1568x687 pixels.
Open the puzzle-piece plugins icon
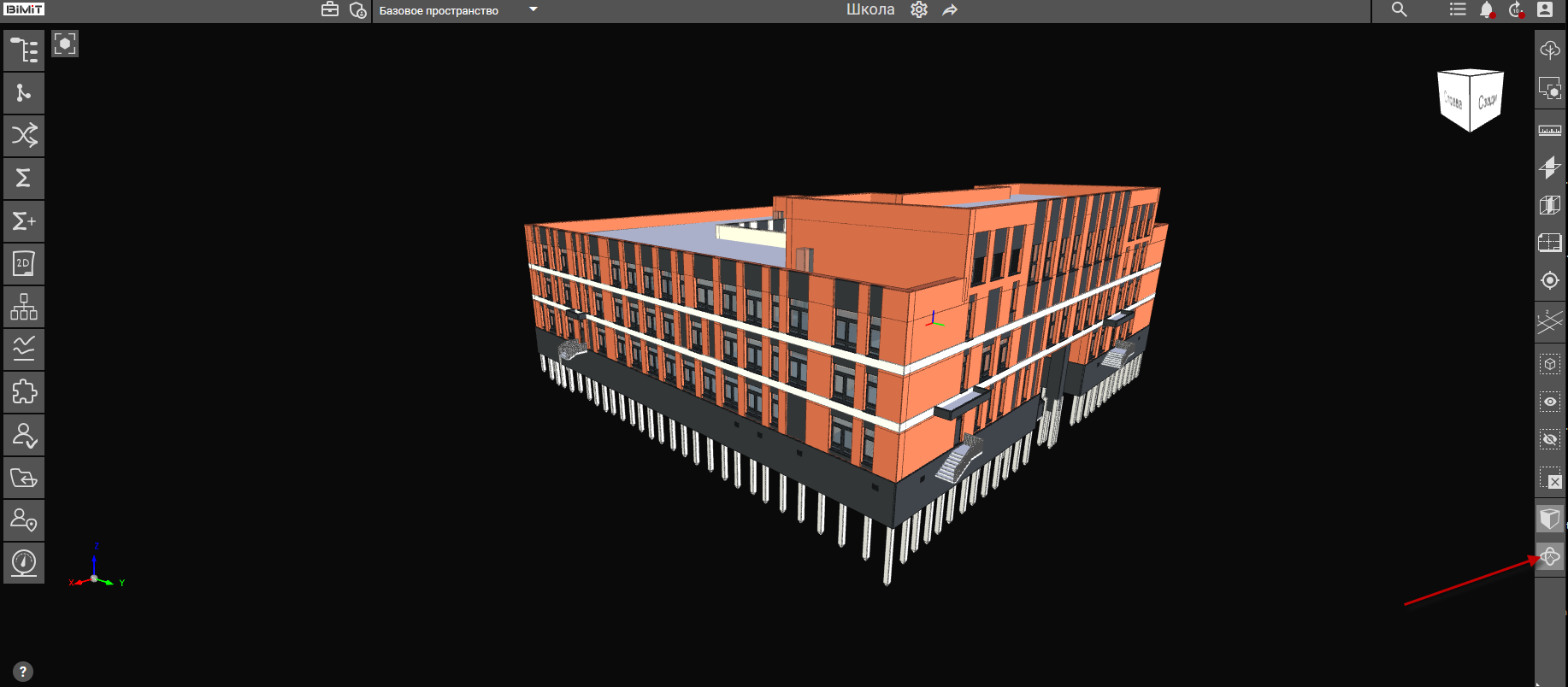click(x=24, y=392)
